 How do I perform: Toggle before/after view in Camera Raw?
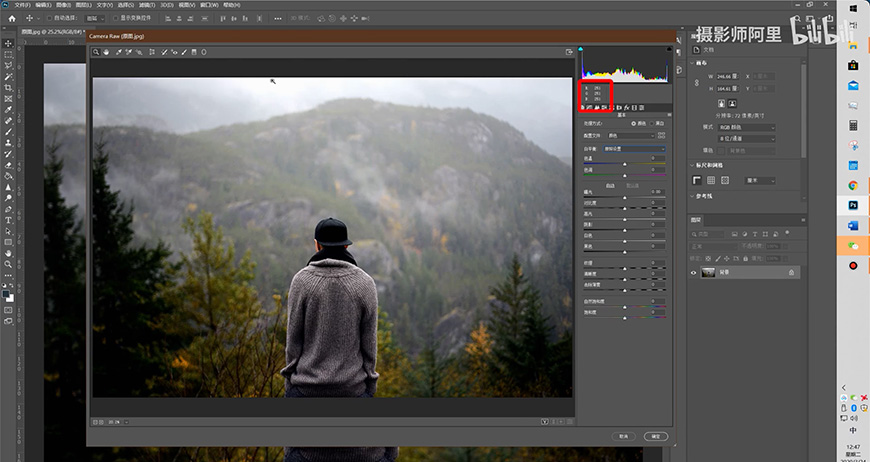tap(545, 422)
